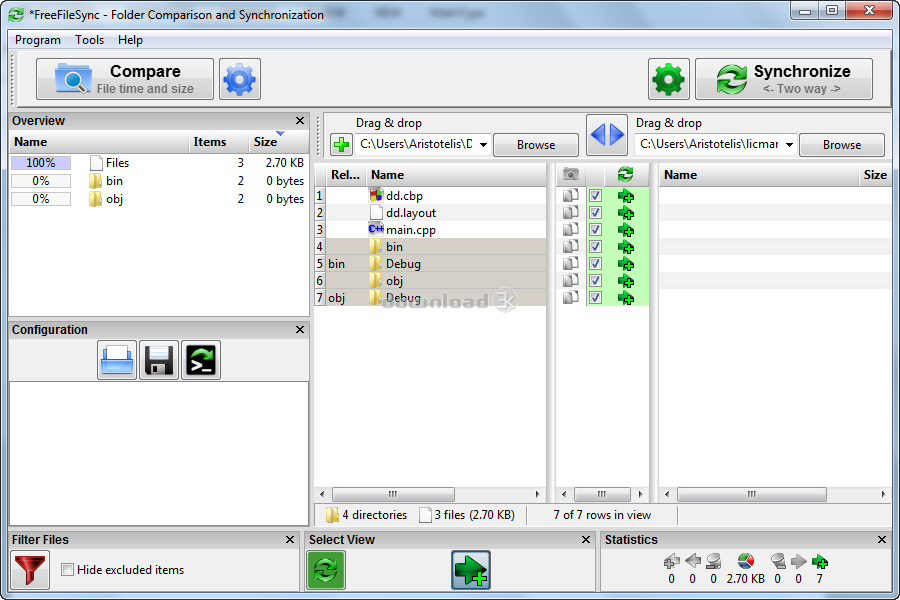Close the Configuration panel
900x600 pixels.
click(x=300, y=330)
